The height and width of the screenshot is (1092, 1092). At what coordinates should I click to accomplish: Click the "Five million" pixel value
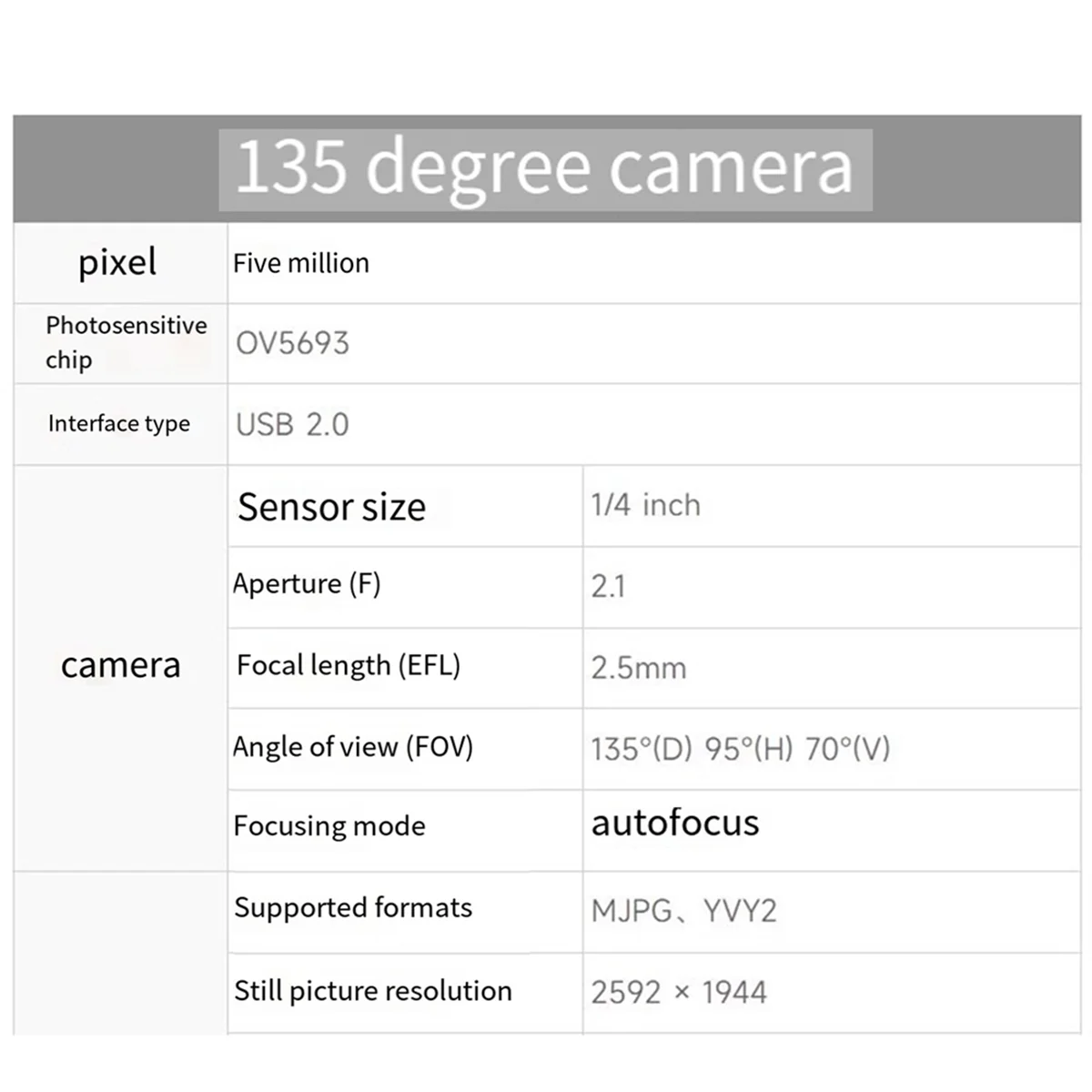[301, 264]
